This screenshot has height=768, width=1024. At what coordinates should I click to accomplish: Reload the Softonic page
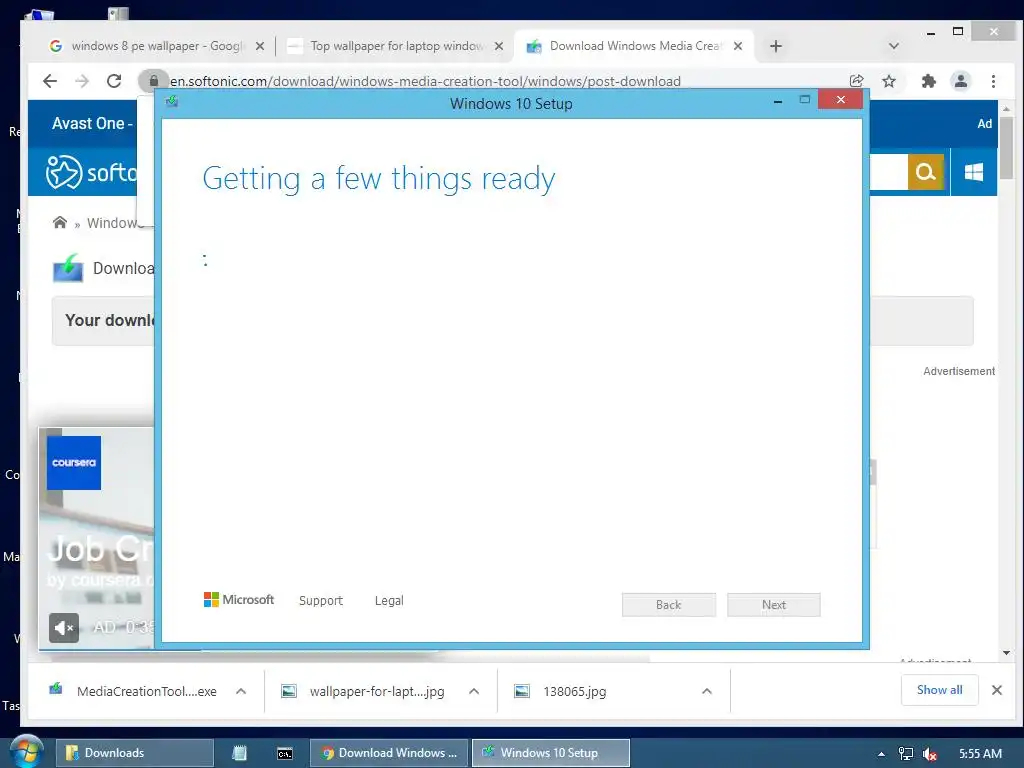(x=114, y=81)
